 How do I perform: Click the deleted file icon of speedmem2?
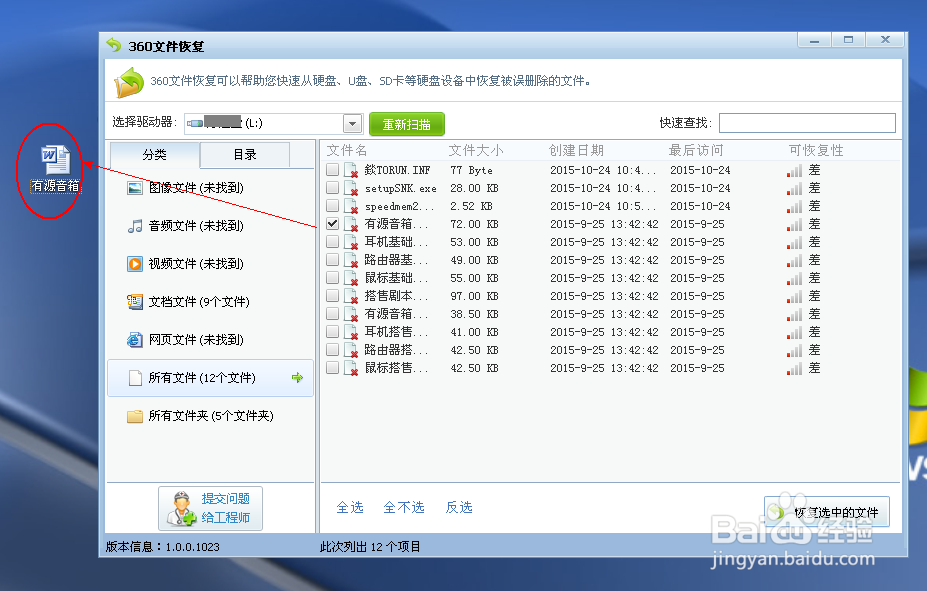(x=351, y=206)
